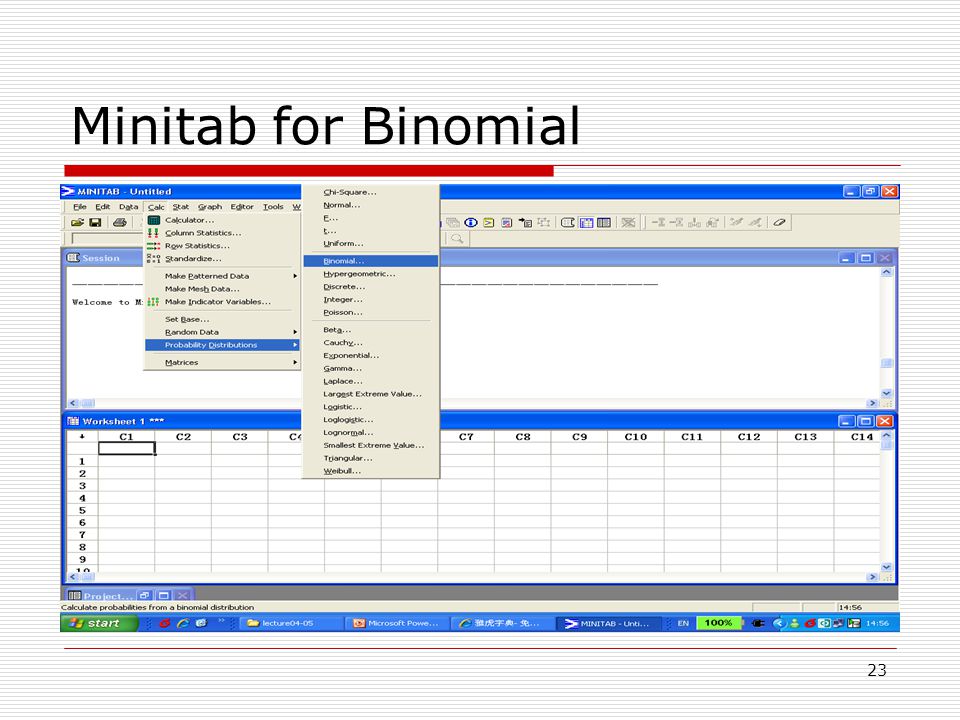This screenshot has width=960, height=720.
Task: Click the Help info icon in toolbar
Action: 471,222
